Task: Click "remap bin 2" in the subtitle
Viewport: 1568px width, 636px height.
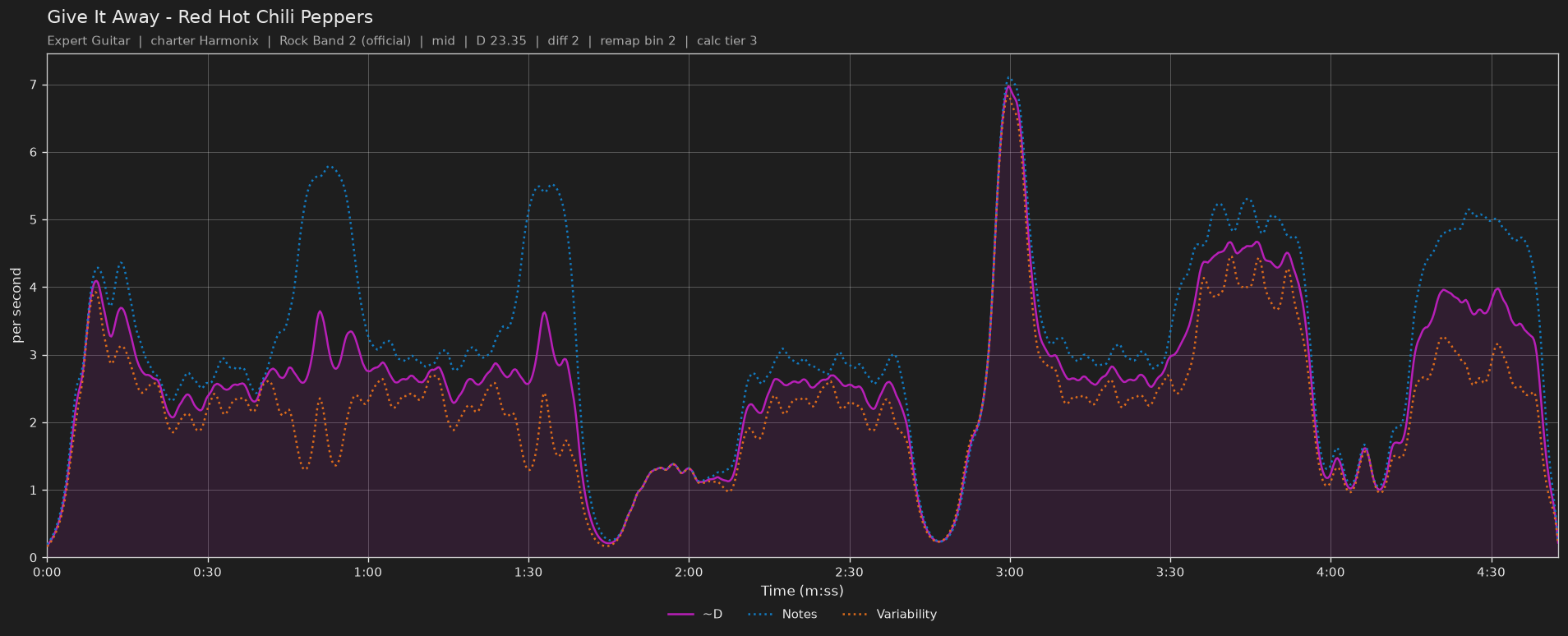Action: coord(638,41)
